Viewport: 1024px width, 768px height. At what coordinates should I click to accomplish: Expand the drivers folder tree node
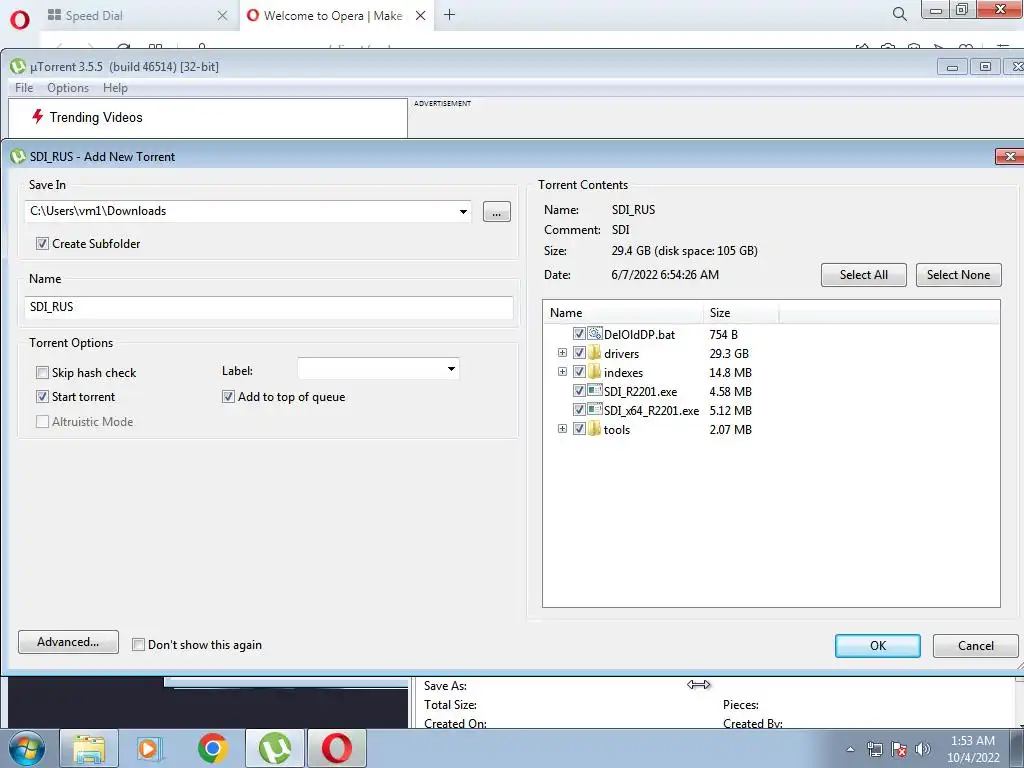tap(562, 353)
